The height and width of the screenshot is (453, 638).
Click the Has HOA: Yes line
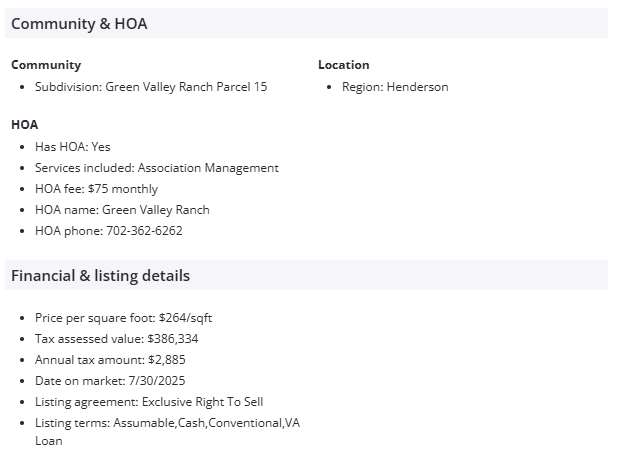click(x=72, y=147)
